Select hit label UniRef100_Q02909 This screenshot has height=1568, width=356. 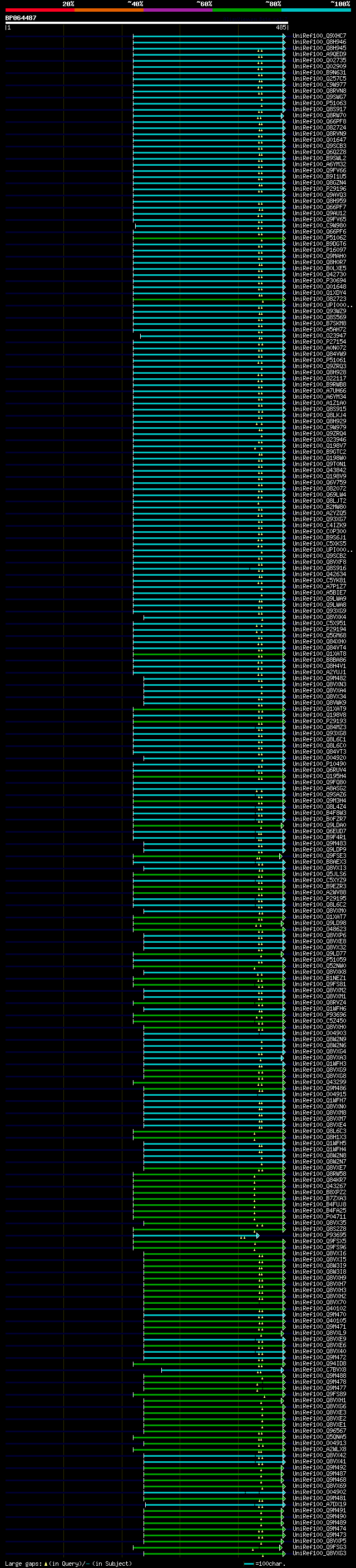319,66
